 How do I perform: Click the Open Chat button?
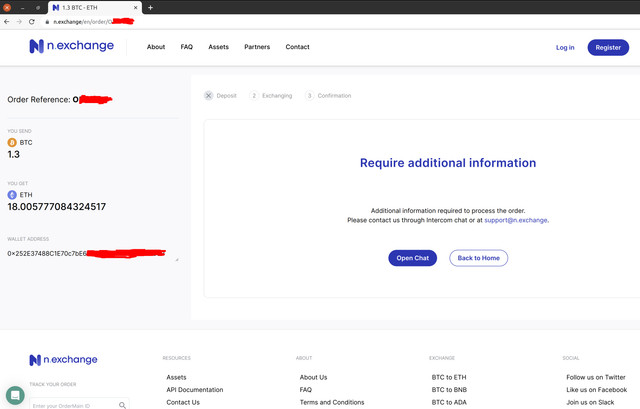click(413, 258)
